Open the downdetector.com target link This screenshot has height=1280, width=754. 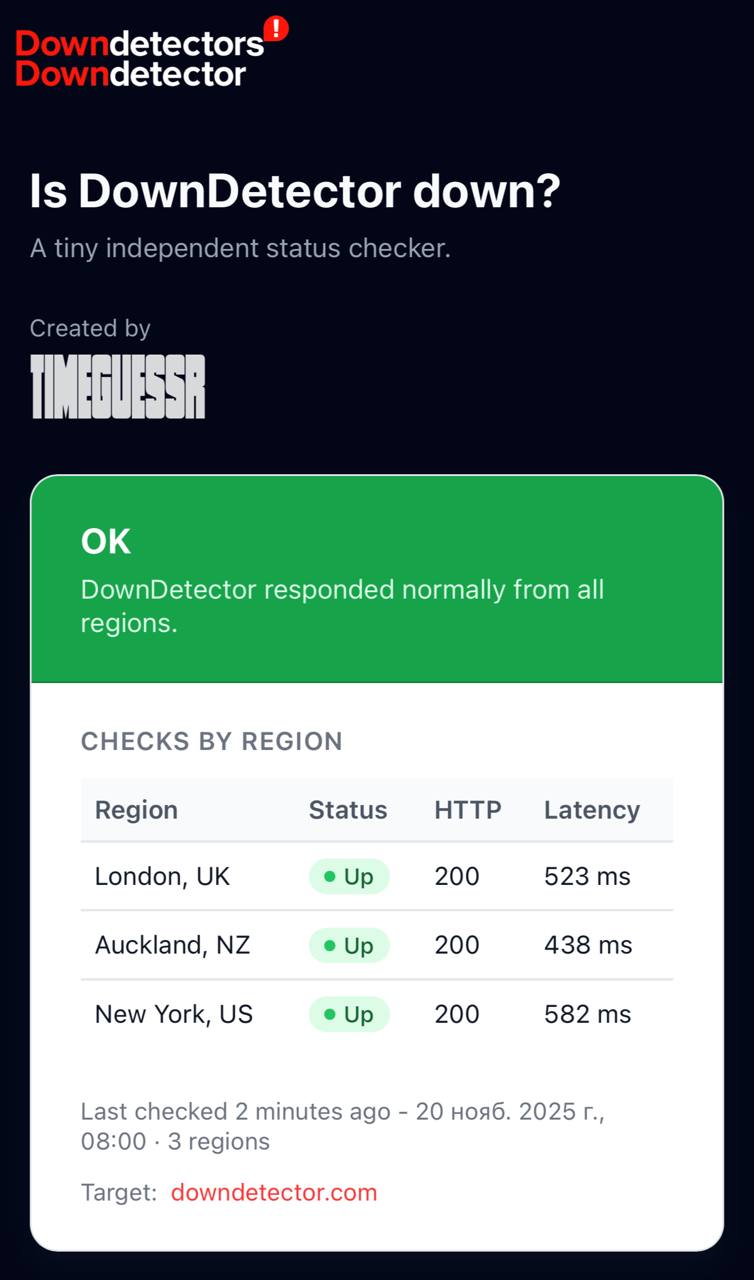(274, 1192)
